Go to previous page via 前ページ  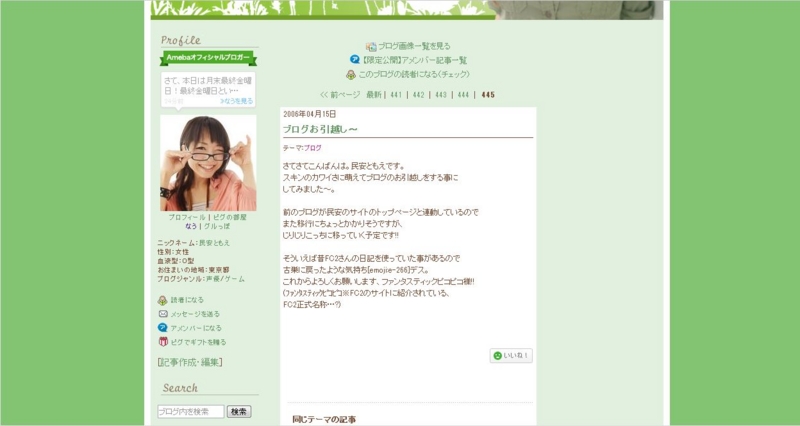tap(340, 94)
